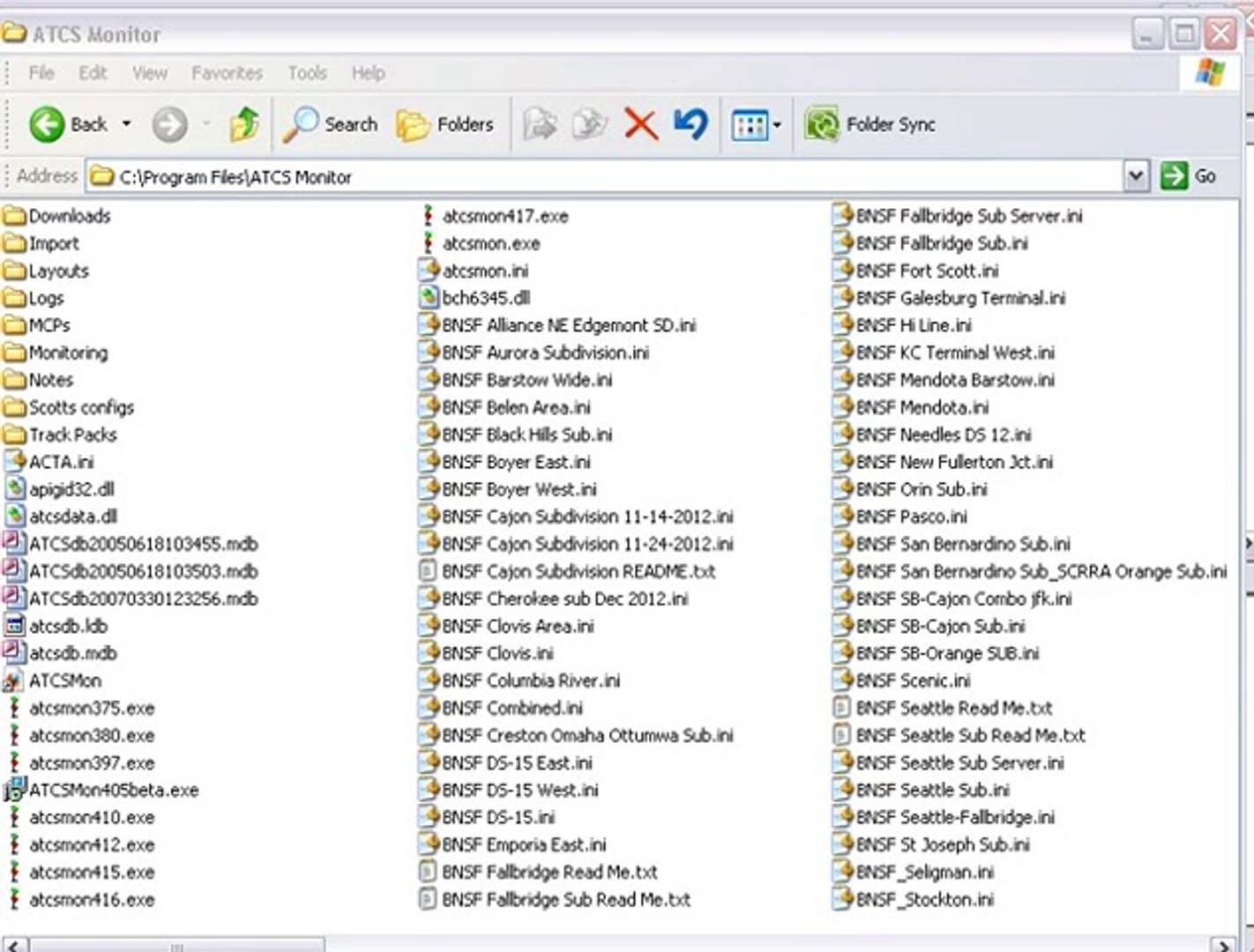Select BNSF Columbia River.ini

pyautogui.click(x=519, y=681)
